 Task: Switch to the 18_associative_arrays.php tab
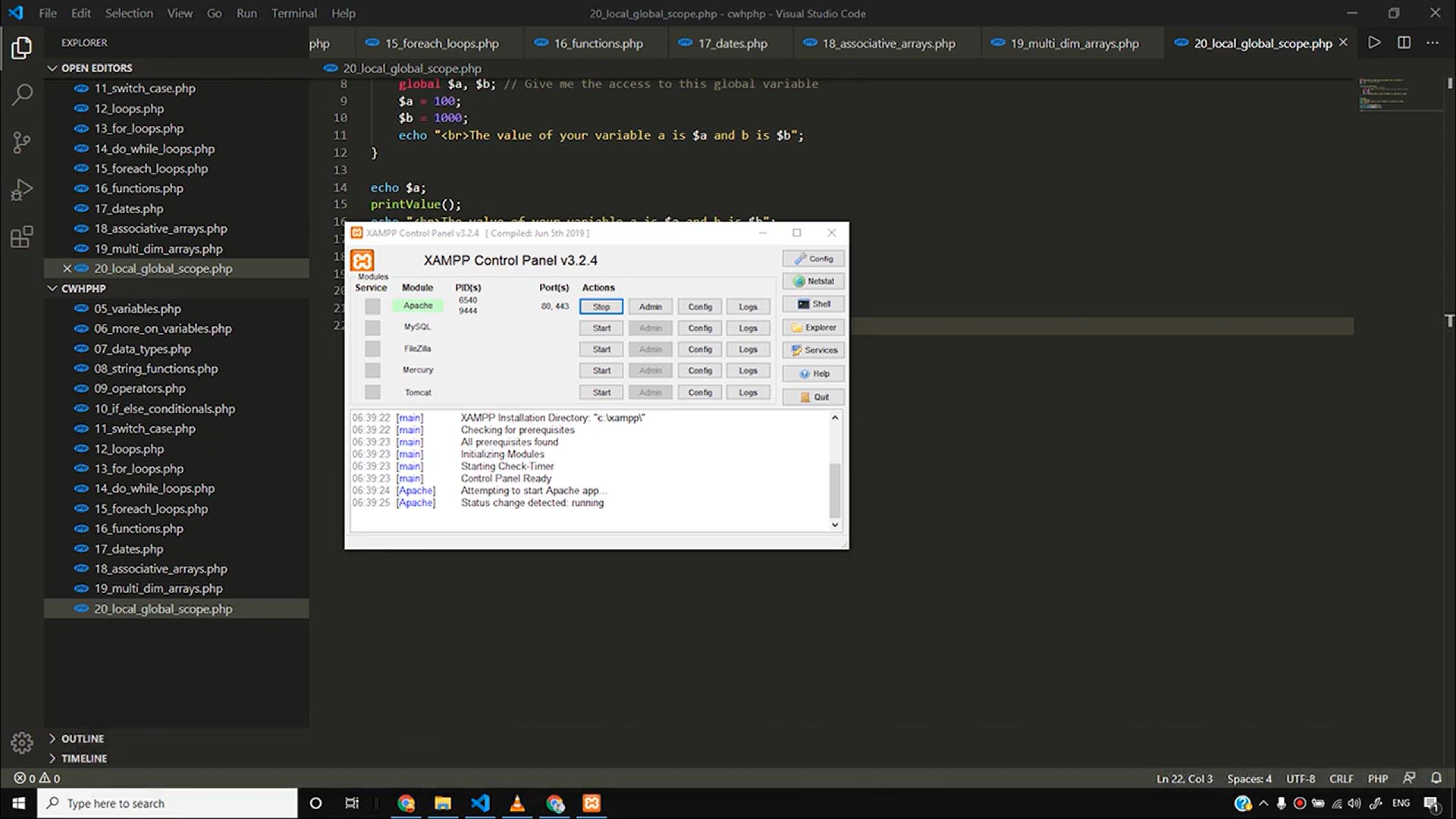click(x=887, y=43)
